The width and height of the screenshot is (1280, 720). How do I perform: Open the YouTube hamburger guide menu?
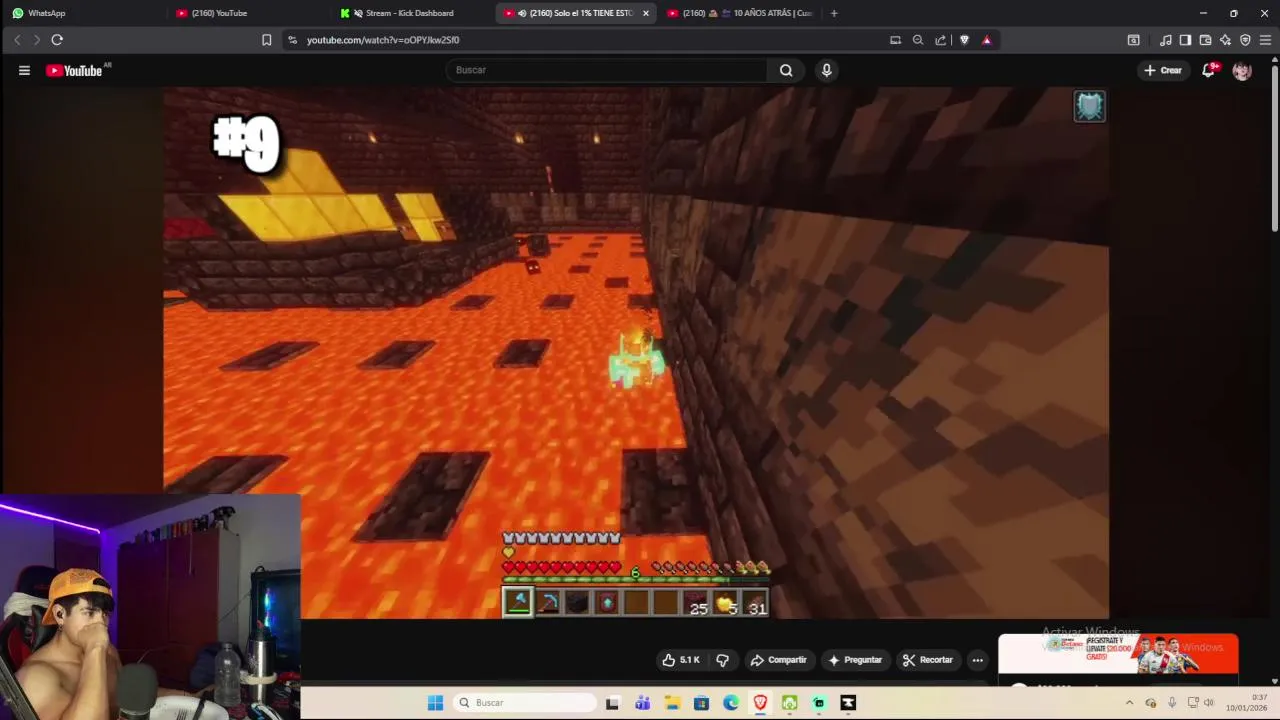click(24, 70)
